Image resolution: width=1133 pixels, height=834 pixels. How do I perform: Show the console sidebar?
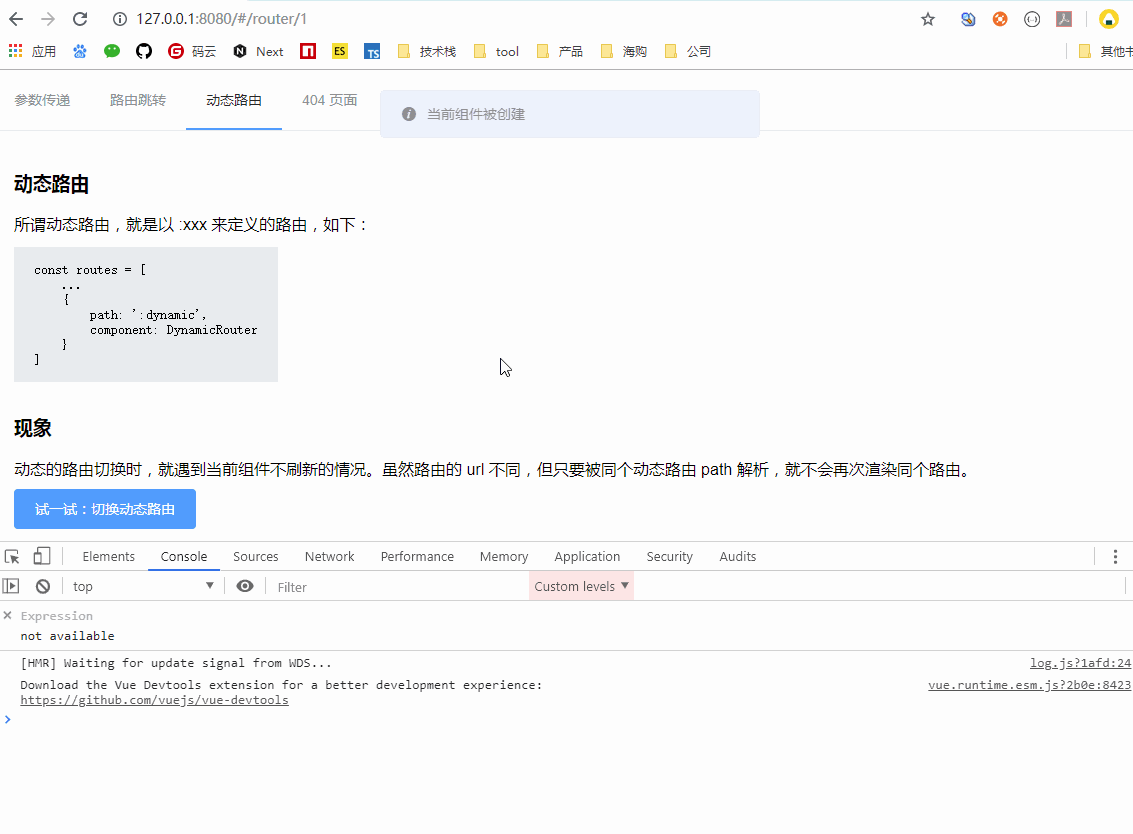click(11, 586)
